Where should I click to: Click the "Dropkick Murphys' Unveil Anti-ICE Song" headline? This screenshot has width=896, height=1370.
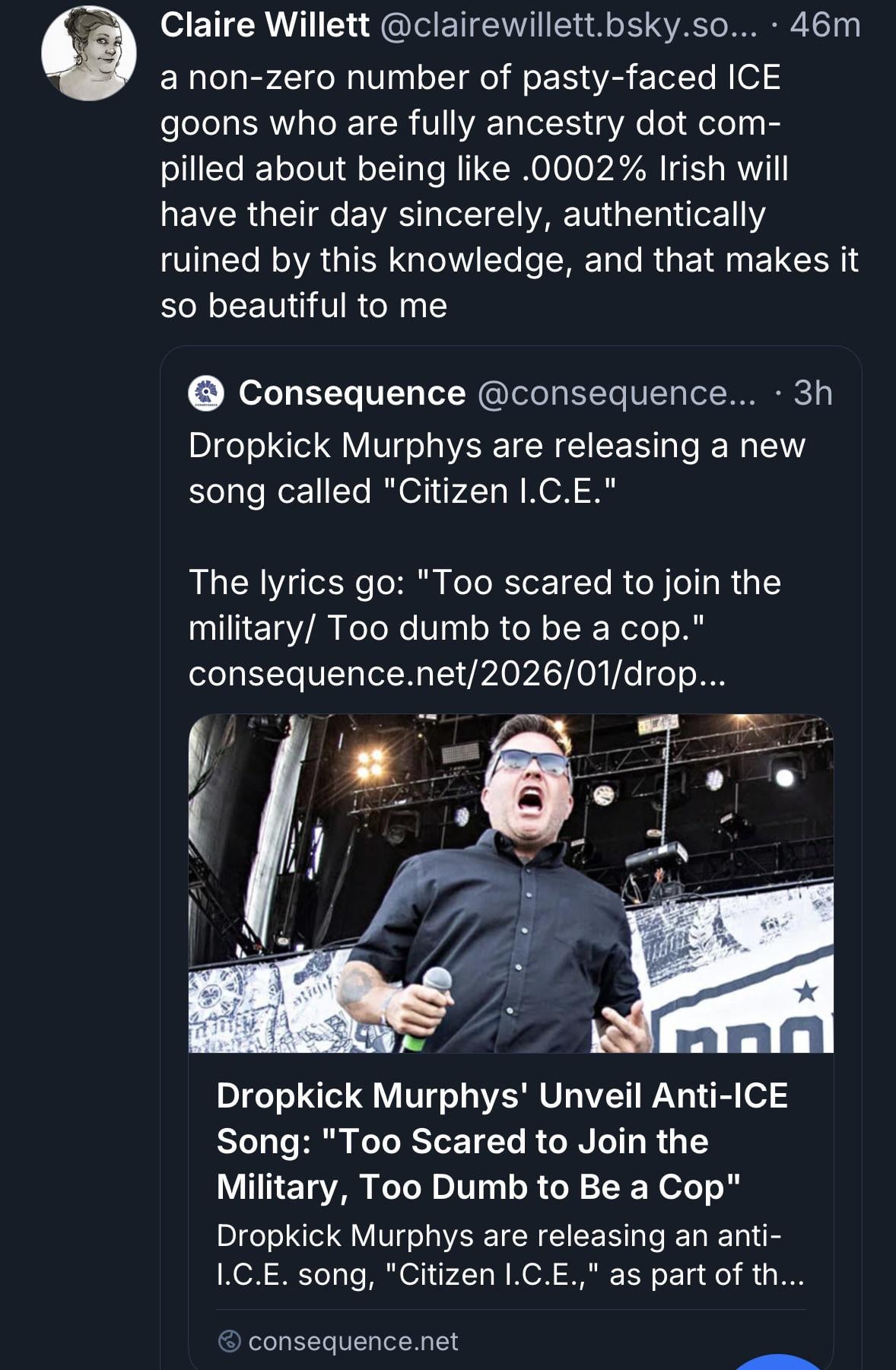(502, 1141)
